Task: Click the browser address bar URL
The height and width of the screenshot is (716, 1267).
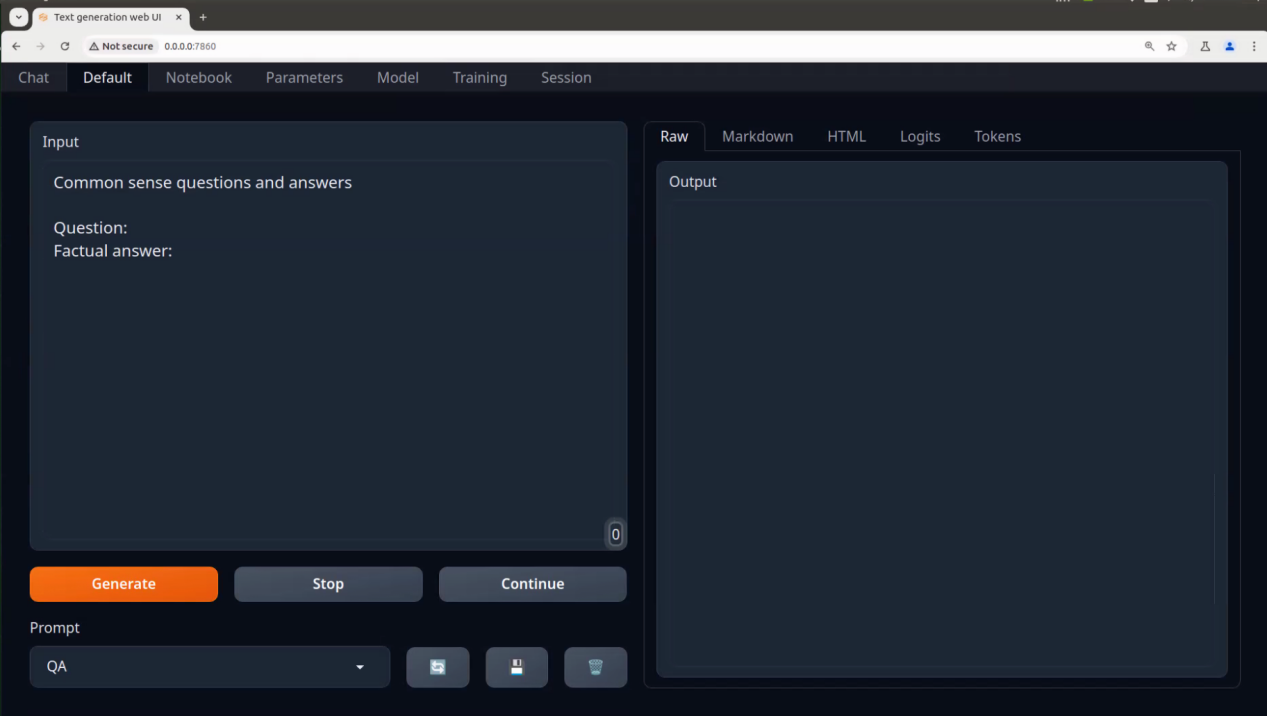Action: 190,46
